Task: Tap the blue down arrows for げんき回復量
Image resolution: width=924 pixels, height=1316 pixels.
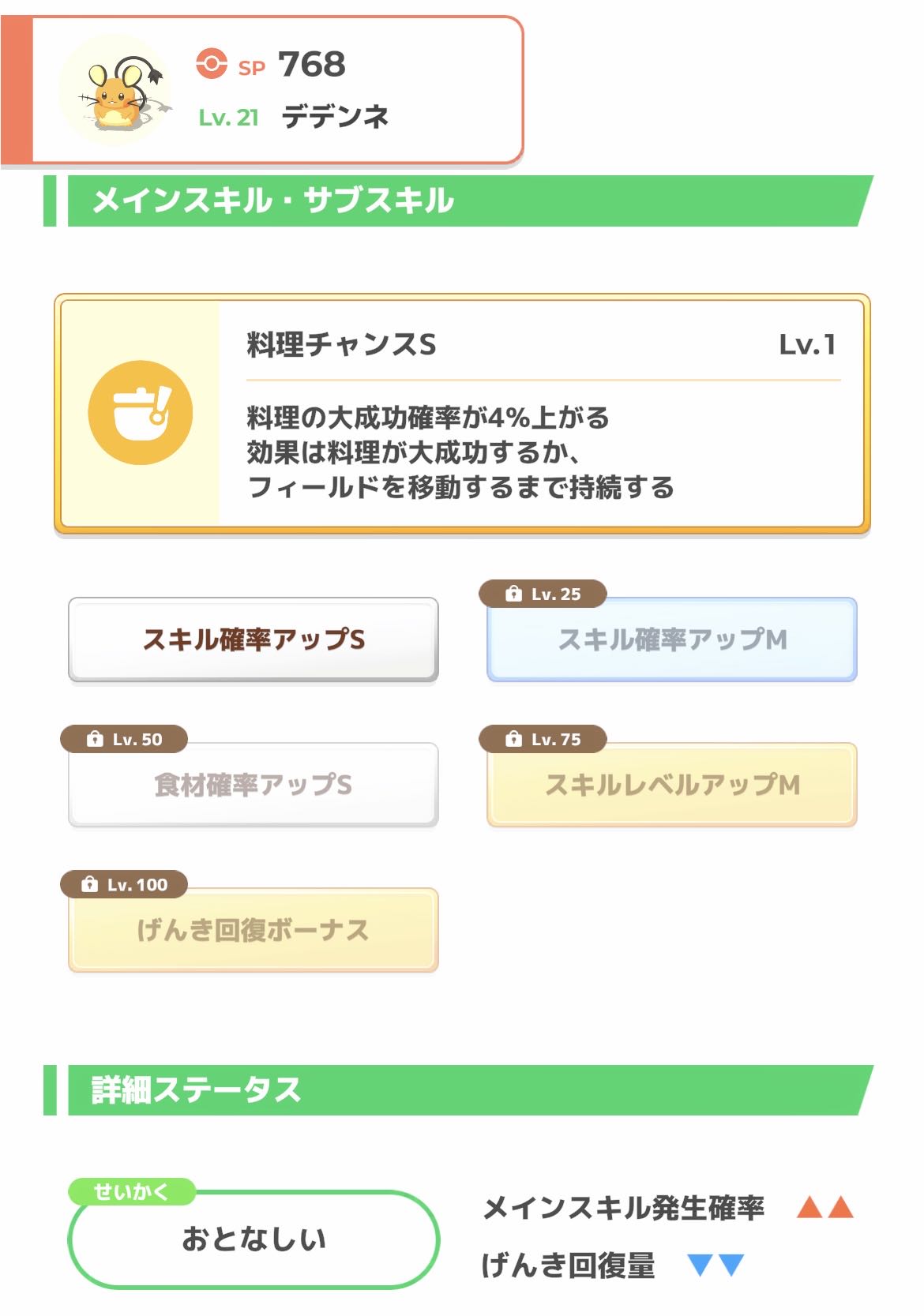Action: (x=716, y=1265)
